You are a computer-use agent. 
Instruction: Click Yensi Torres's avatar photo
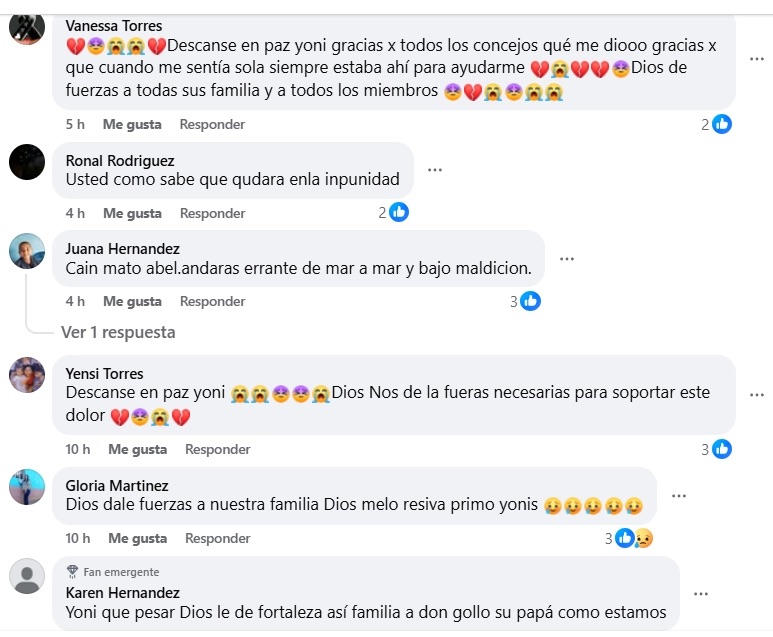tap(27, 375)
